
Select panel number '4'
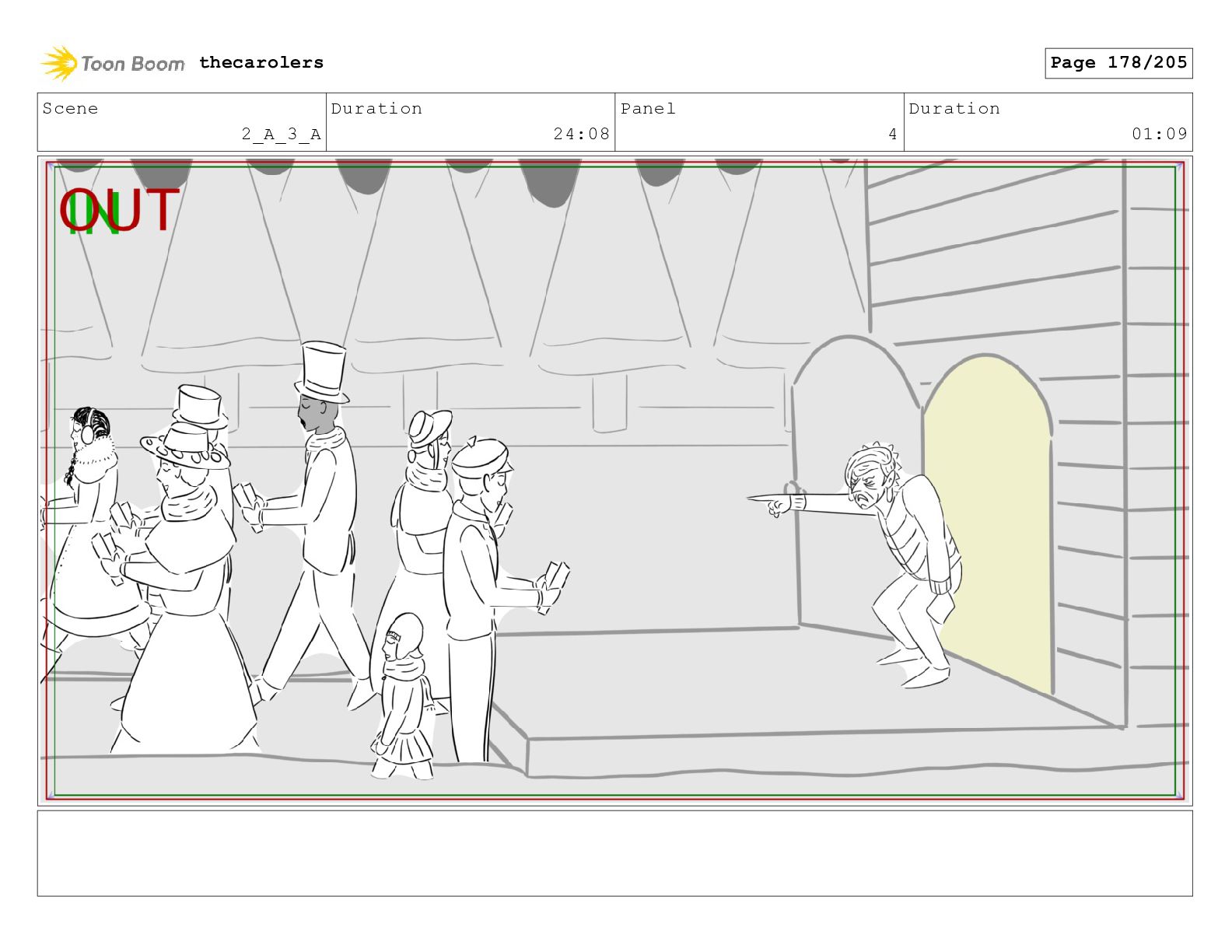point(893,134)
